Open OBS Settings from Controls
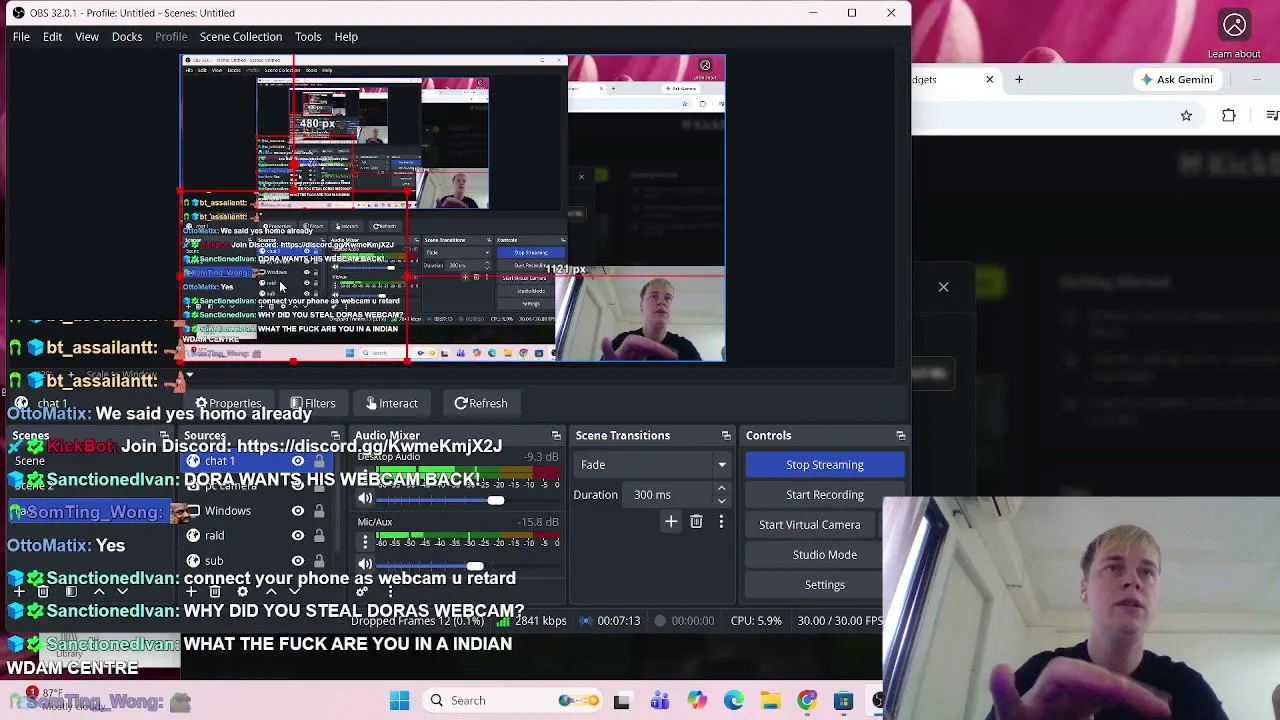1280x720 pixels. click(825, 585)
